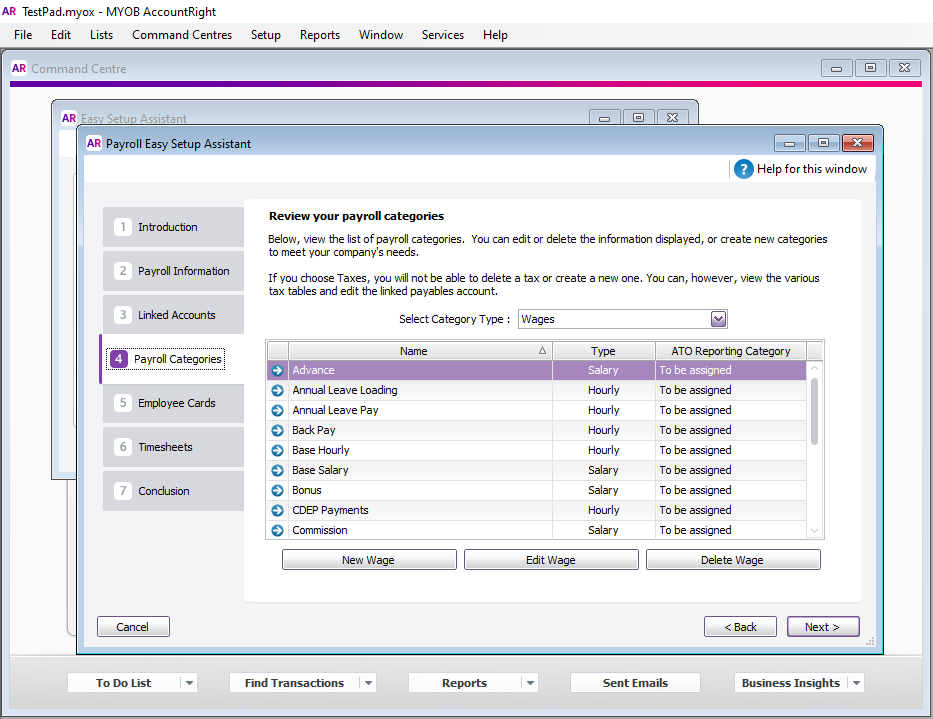Click the AR logo in the main title bar

pyautogui.click(x=9, y=11)
